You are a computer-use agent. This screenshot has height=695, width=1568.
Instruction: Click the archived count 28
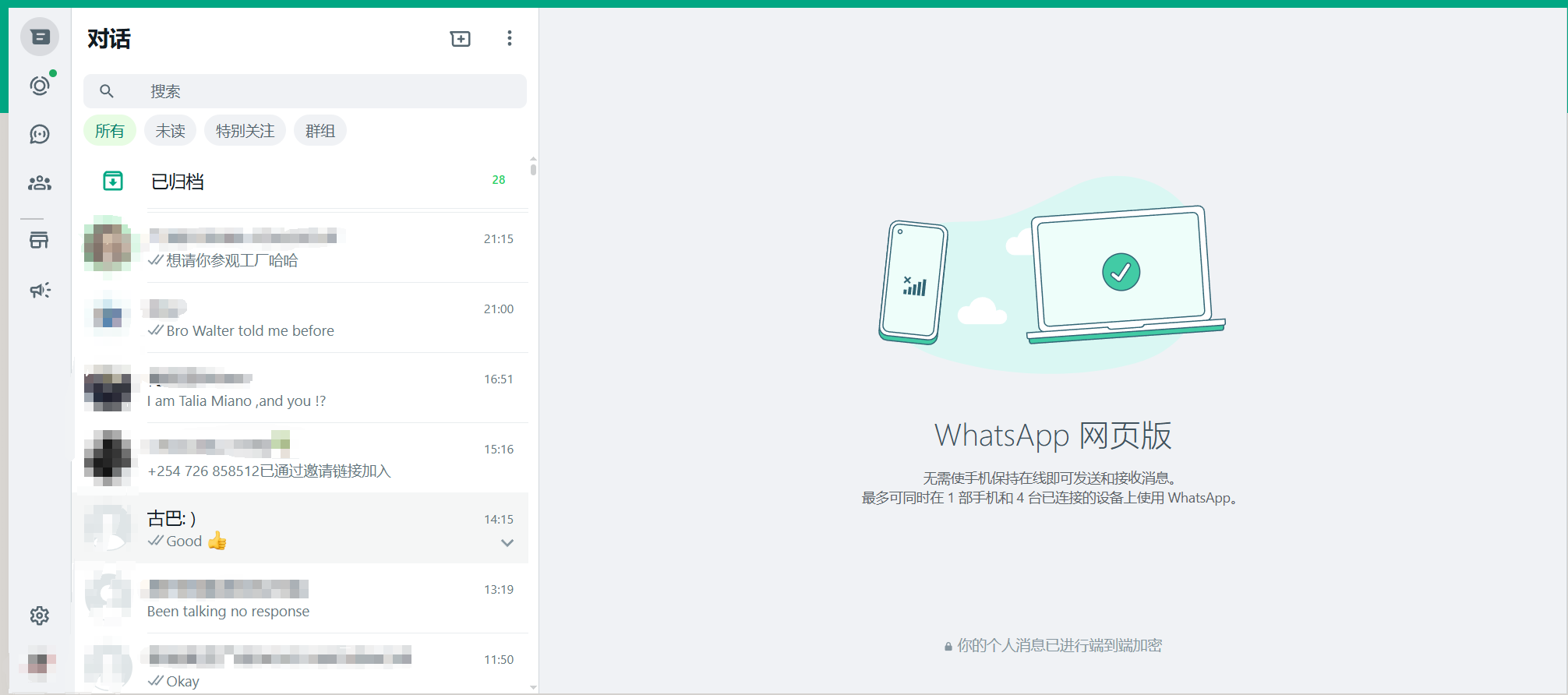[x=499, y=180]
